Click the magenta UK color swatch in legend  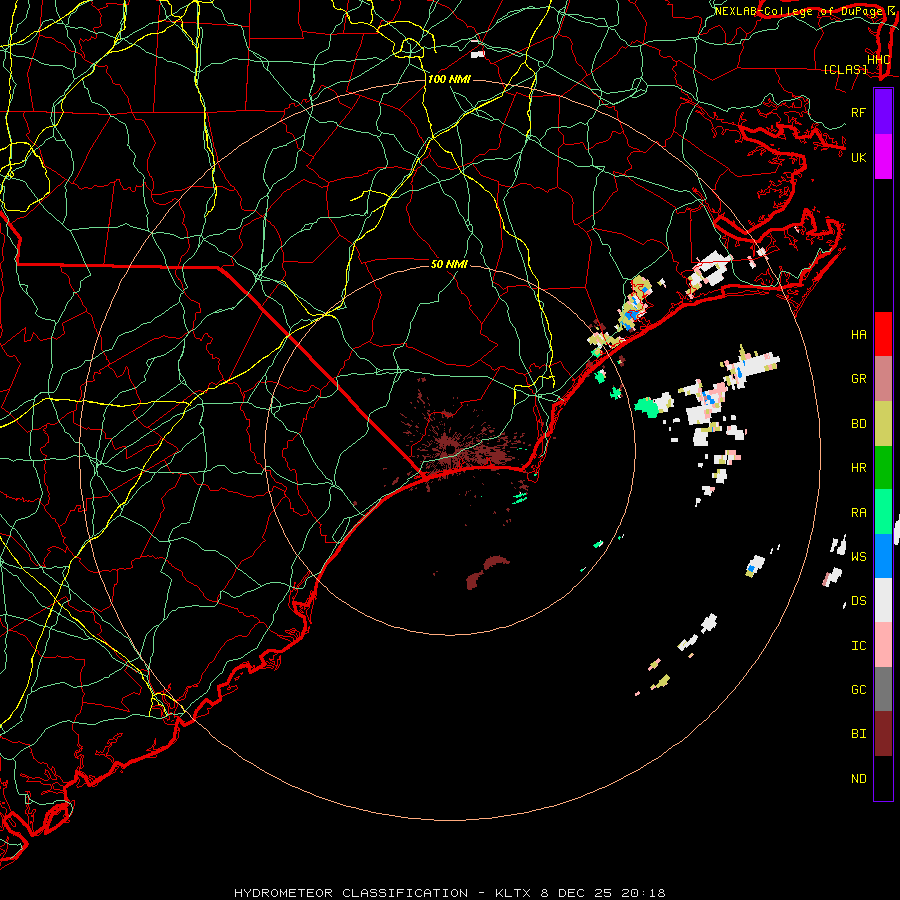click(883, 157)
